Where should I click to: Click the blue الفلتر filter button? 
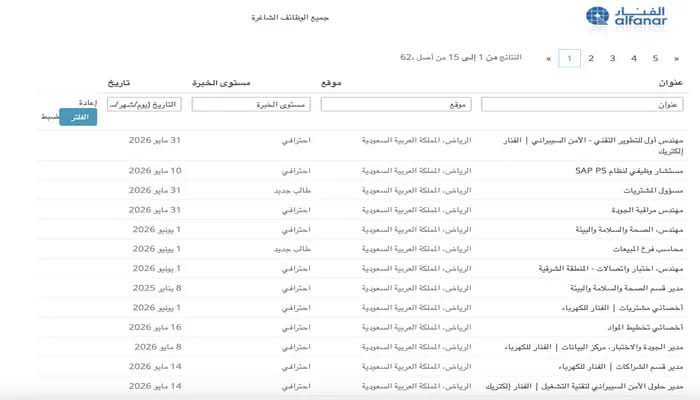pos(78,117)
